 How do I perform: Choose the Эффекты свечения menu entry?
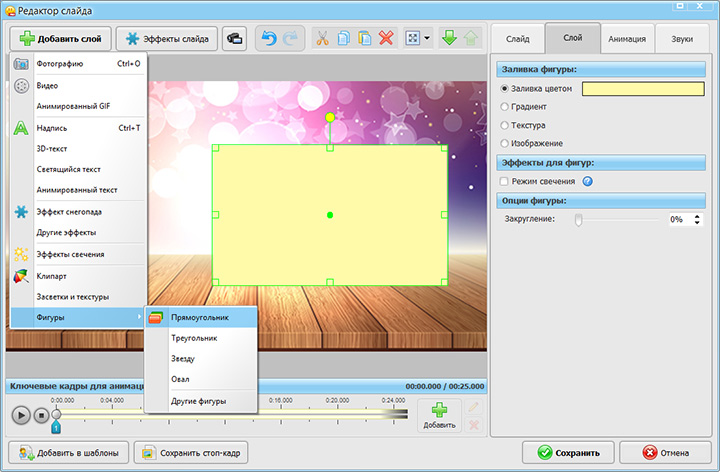point(78,254)
